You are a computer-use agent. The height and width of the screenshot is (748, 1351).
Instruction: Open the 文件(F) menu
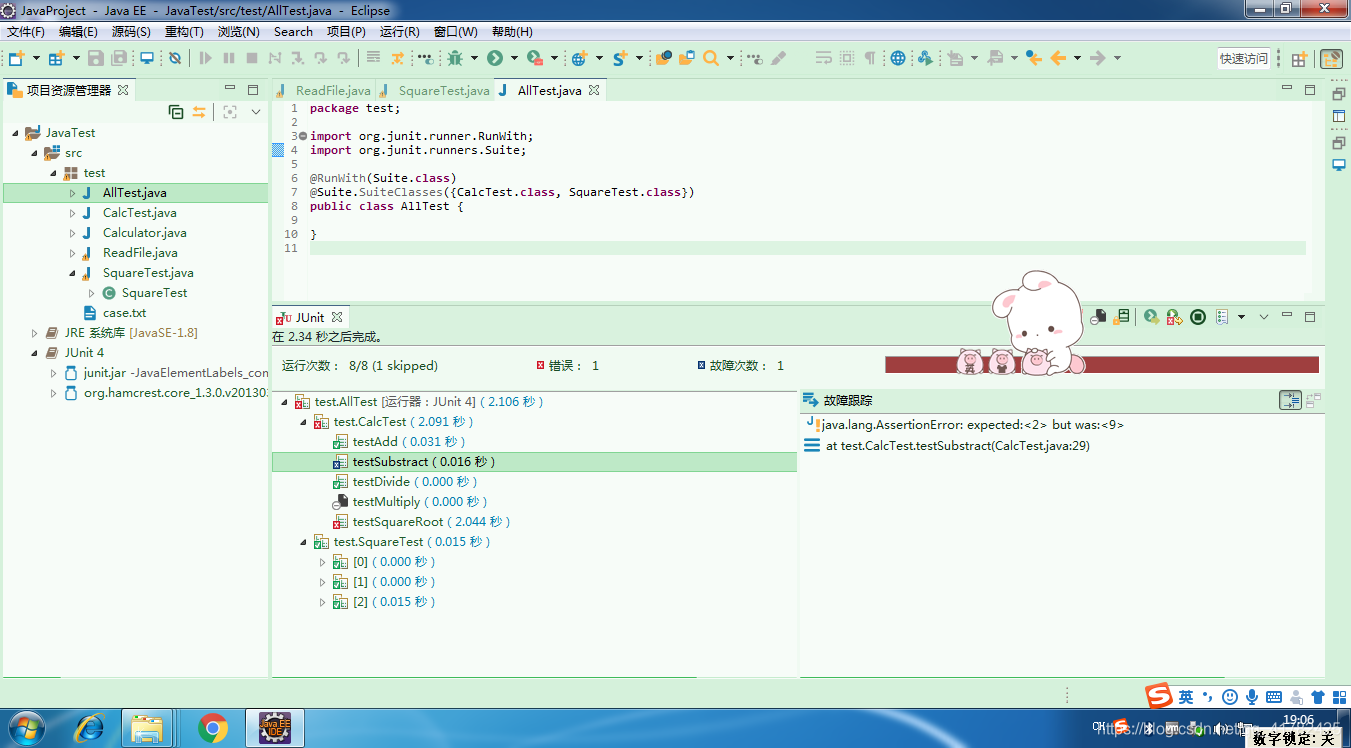pos(26,32)
